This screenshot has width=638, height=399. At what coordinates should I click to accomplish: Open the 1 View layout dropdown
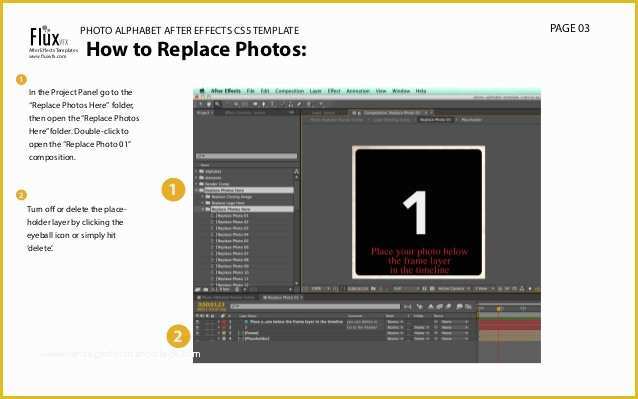(484, 289)
